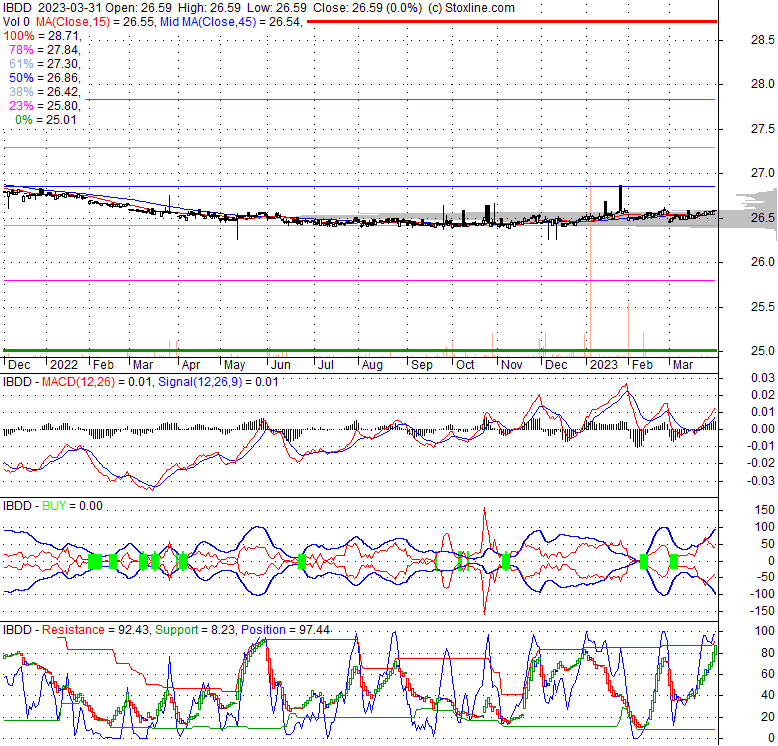
Task: Click the Vol 0 label
Action: click(16, 22)
